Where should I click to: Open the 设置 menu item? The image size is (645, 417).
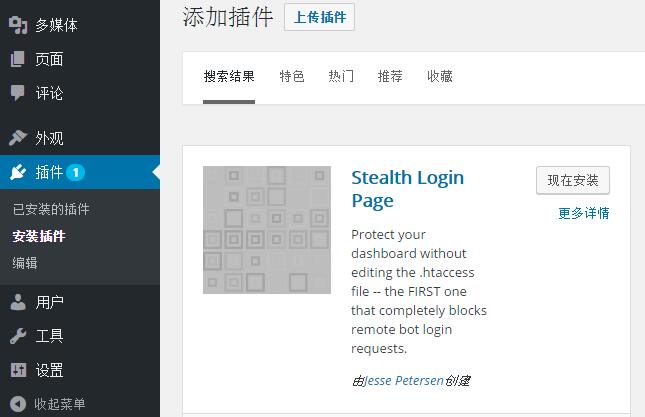coord(80,370)
